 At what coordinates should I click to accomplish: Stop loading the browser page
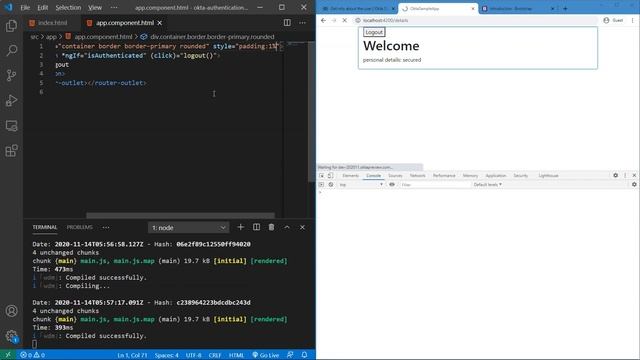[344, 20]
